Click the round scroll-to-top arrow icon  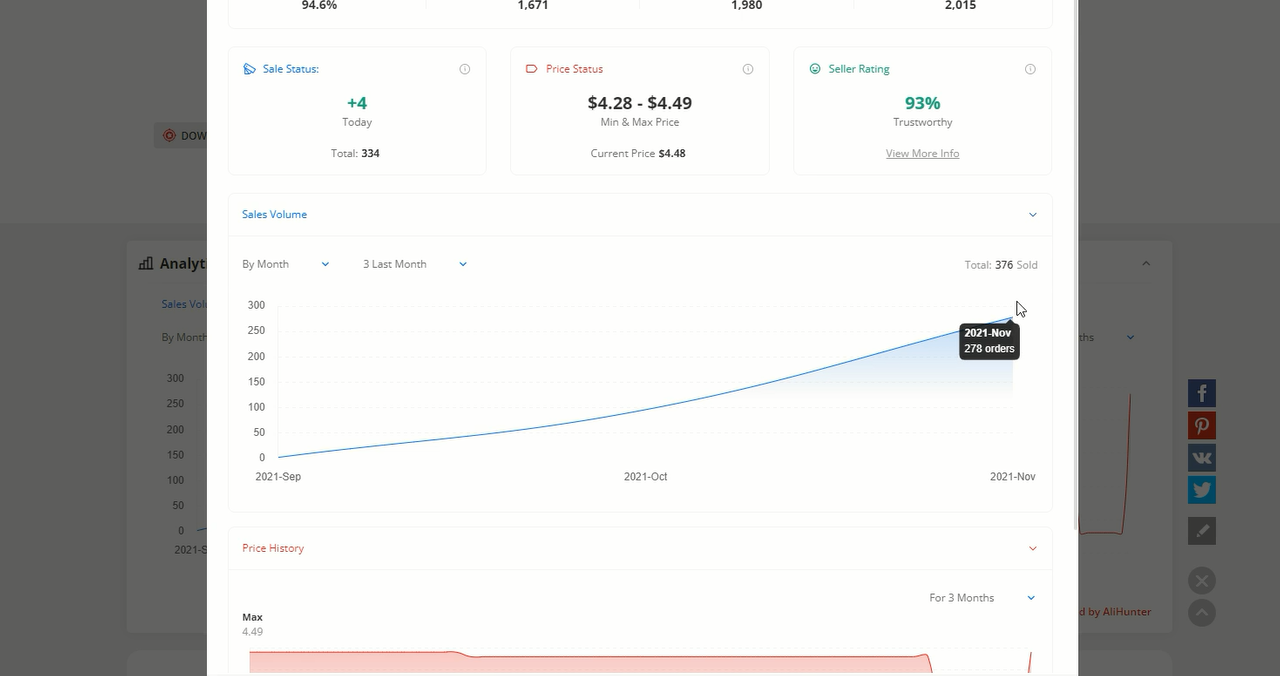click(x=1201, y=613)
